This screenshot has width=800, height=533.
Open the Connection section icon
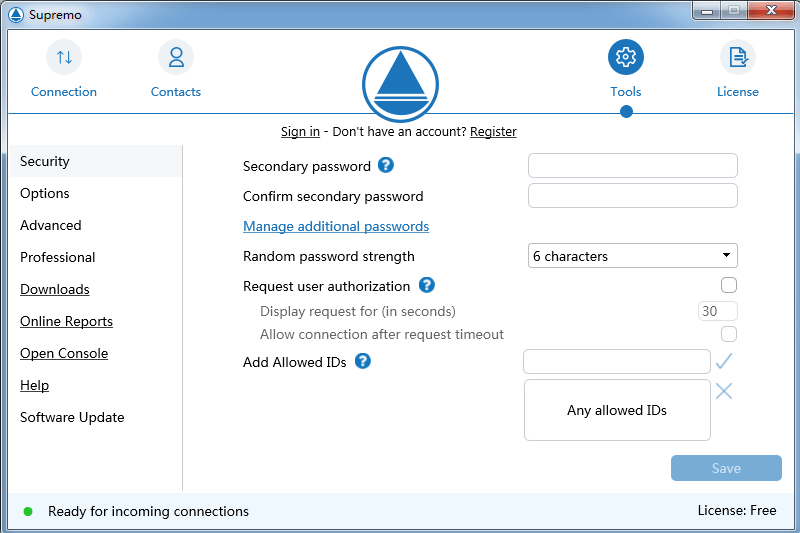click(x=64, y=57)
